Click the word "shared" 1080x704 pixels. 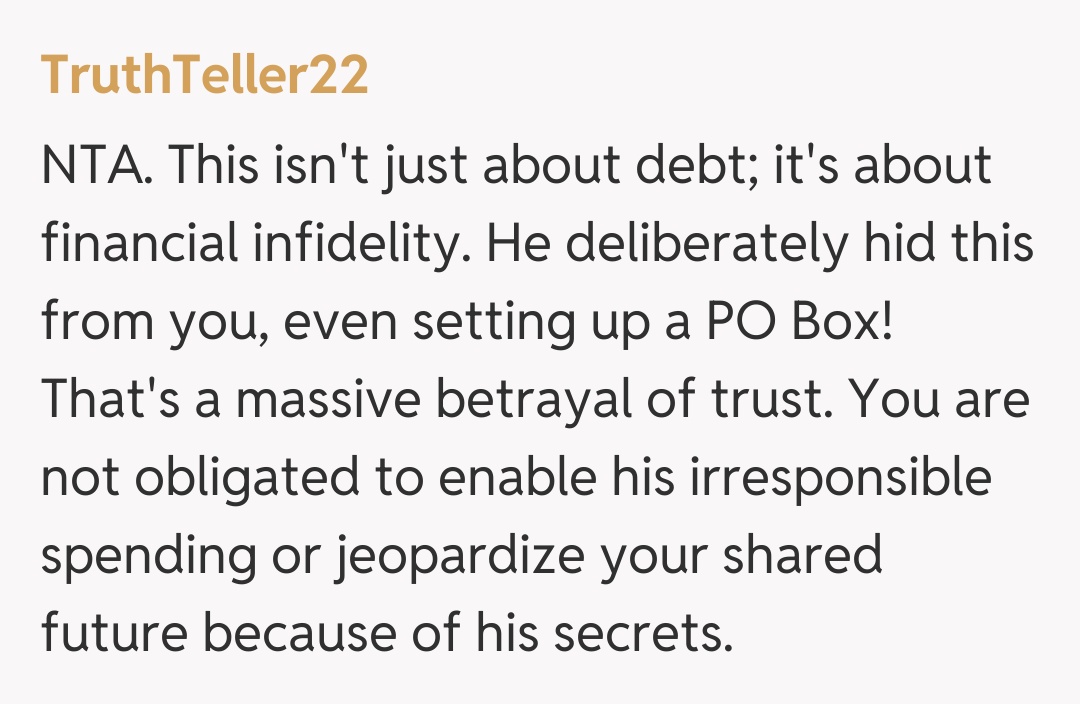pyautogui.click(x=806, y=556)
